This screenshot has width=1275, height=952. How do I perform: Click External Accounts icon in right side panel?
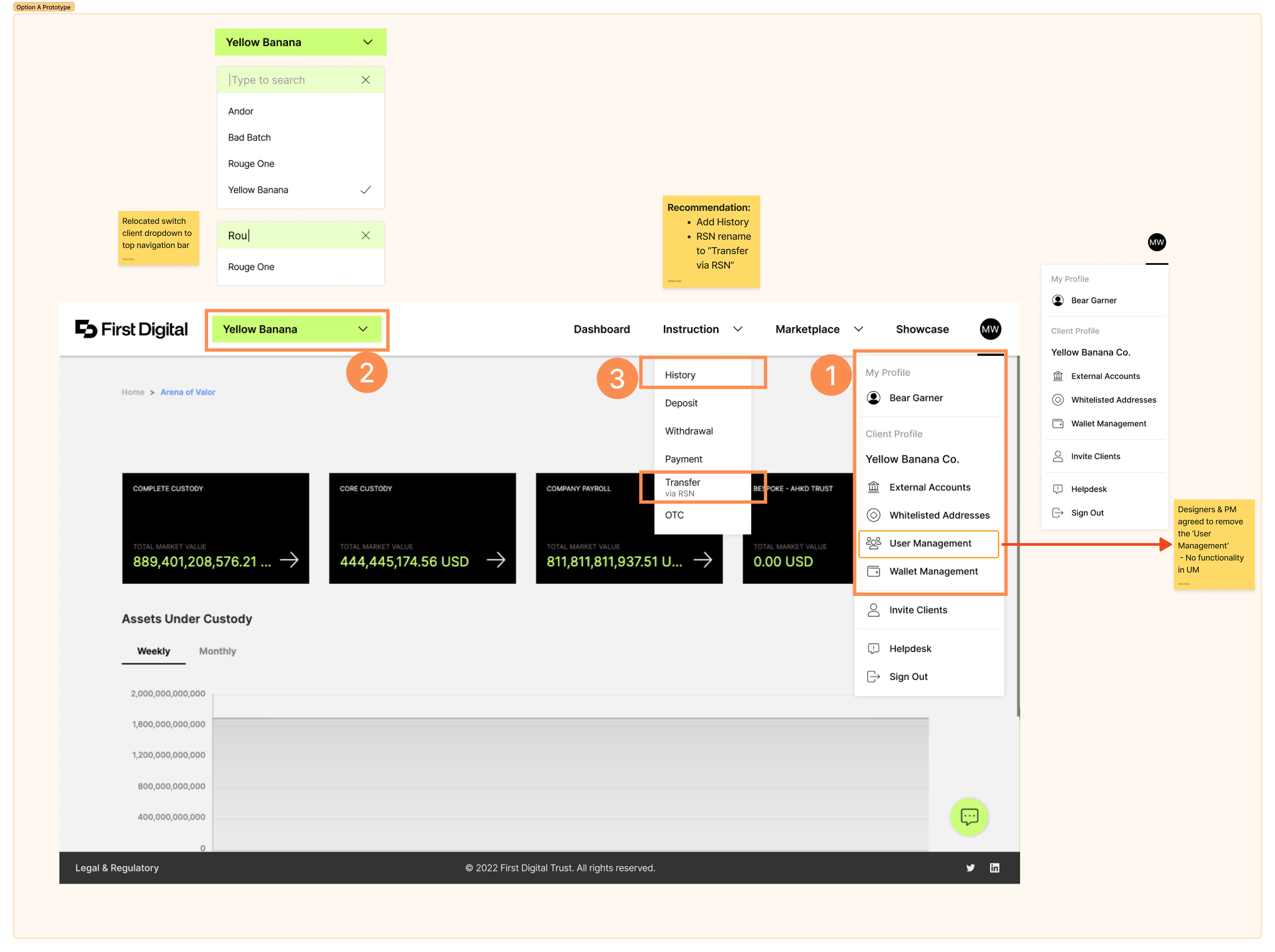coord(1058,376)
